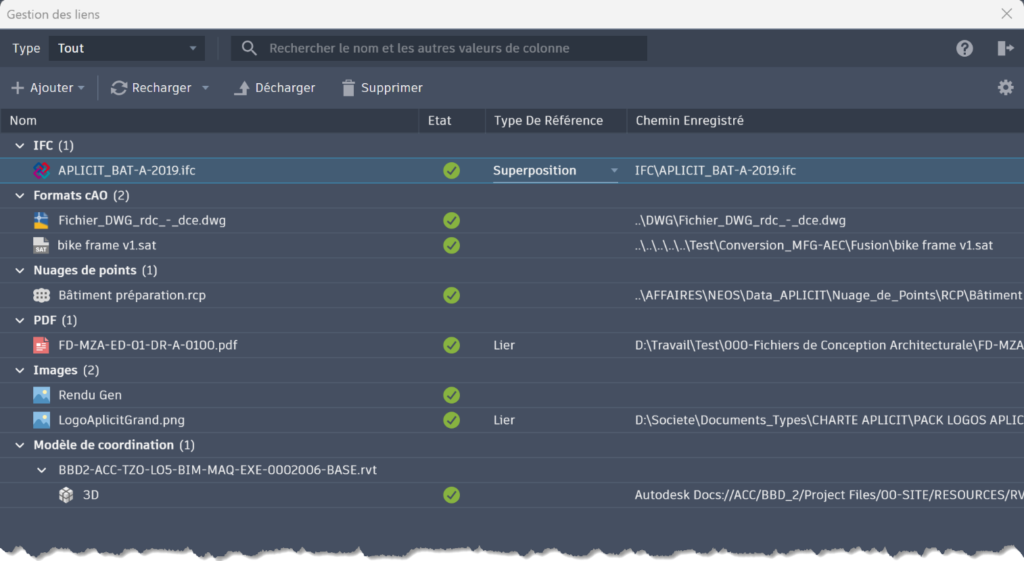1024x561 pixels.
Task: Click the saved path of bike frame v1.sat
Action: tap(814, 245)
